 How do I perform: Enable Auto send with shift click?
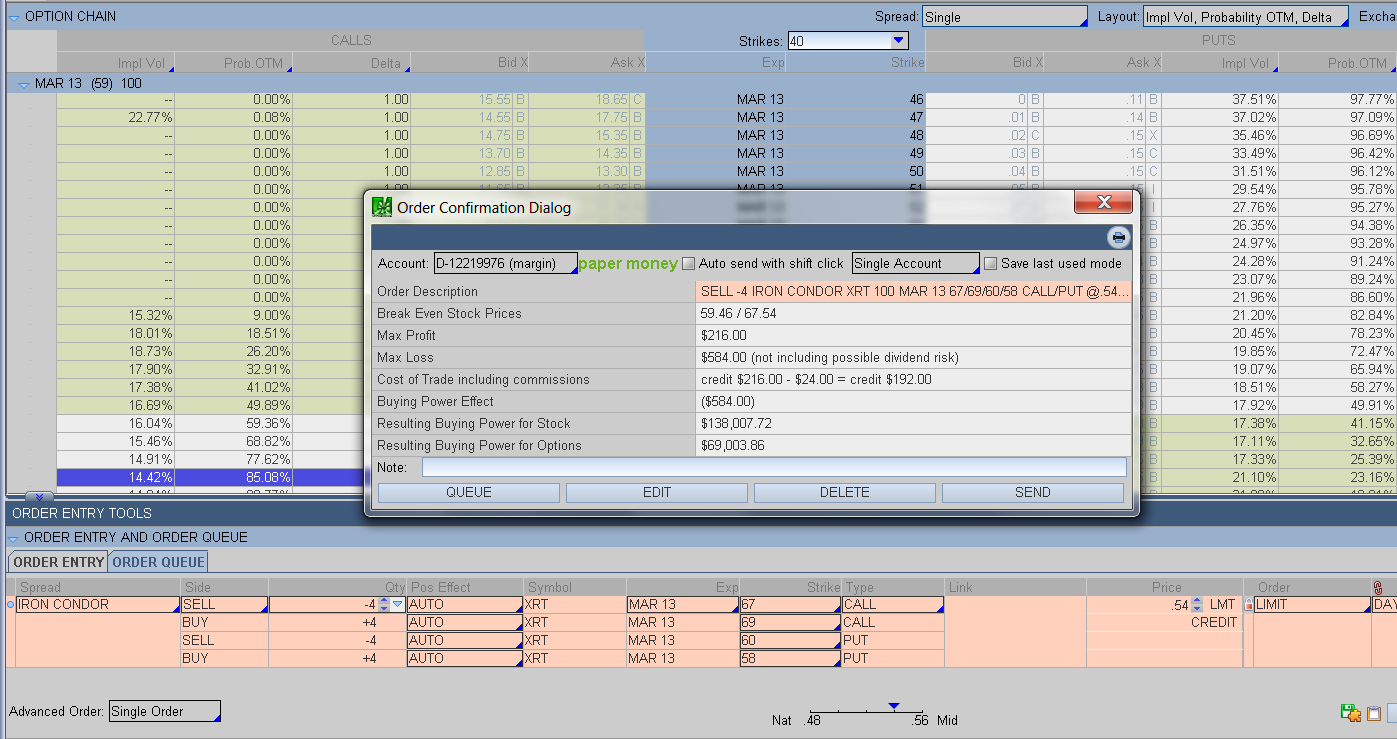tap(688, 264)
